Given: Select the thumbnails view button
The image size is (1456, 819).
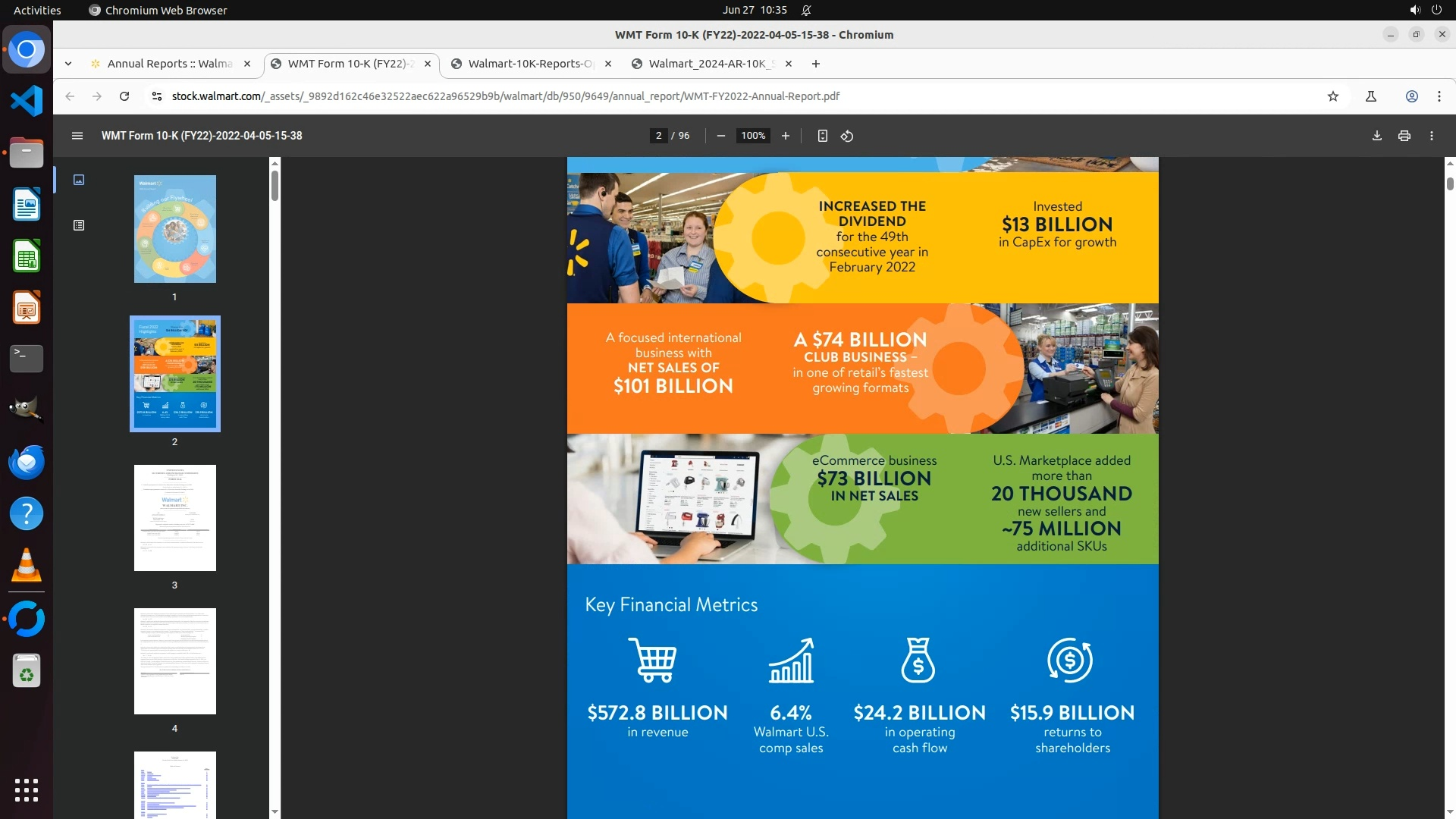Looking at the screenshot, I should 79,180.
